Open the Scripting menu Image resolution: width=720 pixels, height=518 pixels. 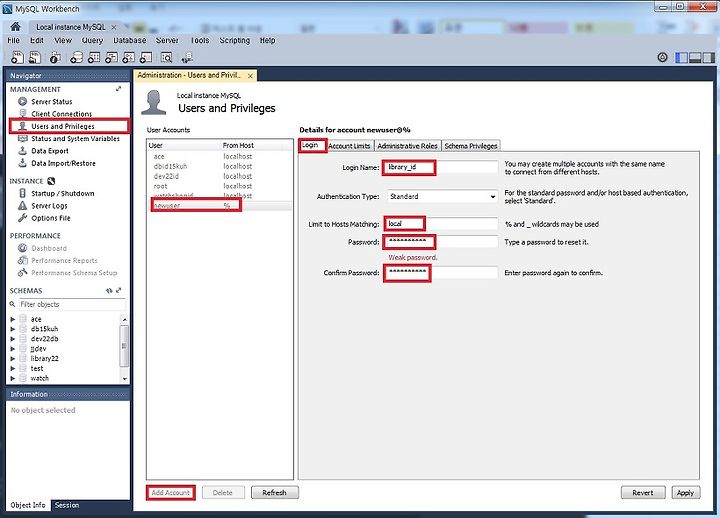235,40
